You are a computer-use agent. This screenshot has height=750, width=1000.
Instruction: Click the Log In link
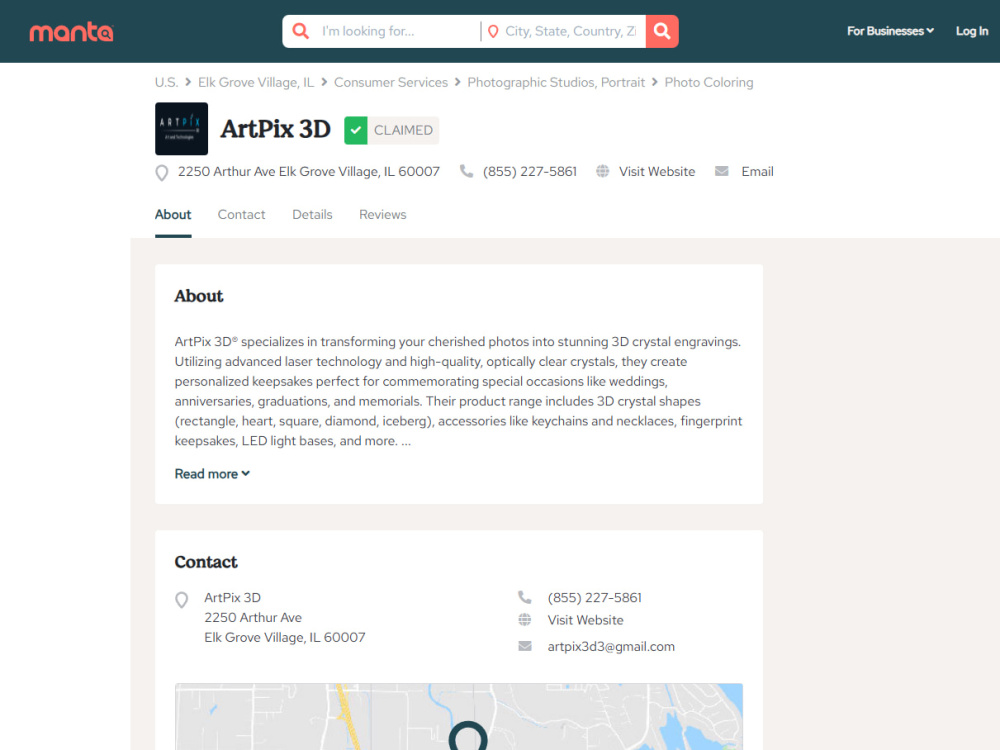971,31
